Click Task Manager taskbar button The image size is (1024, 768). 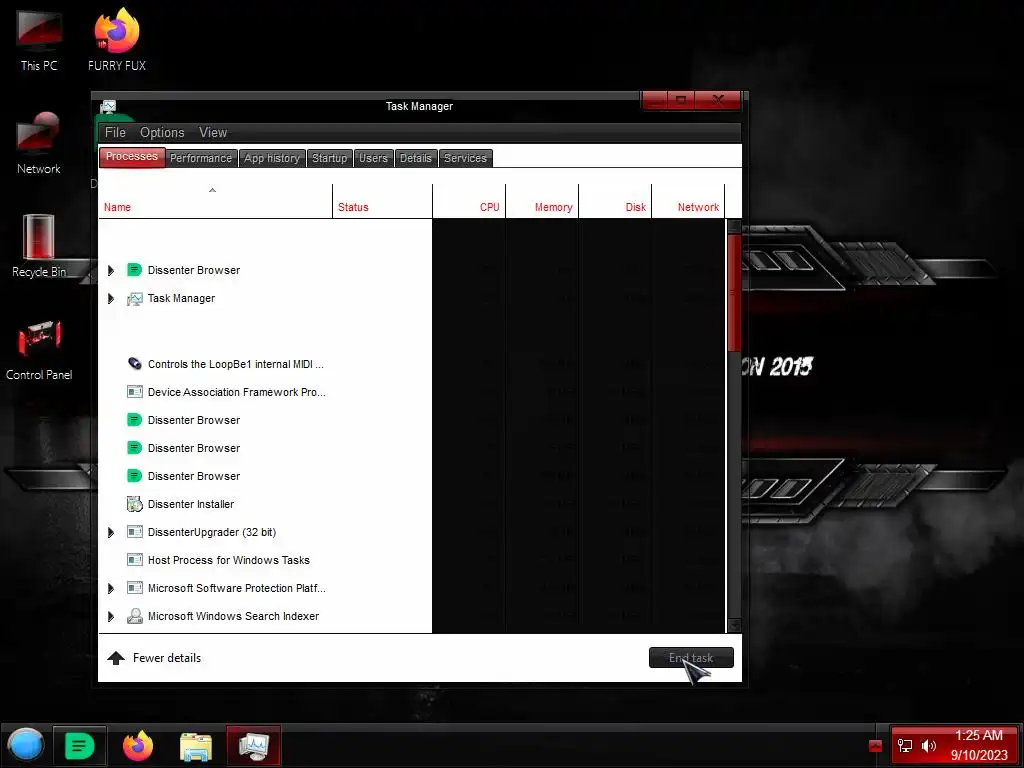253,745
